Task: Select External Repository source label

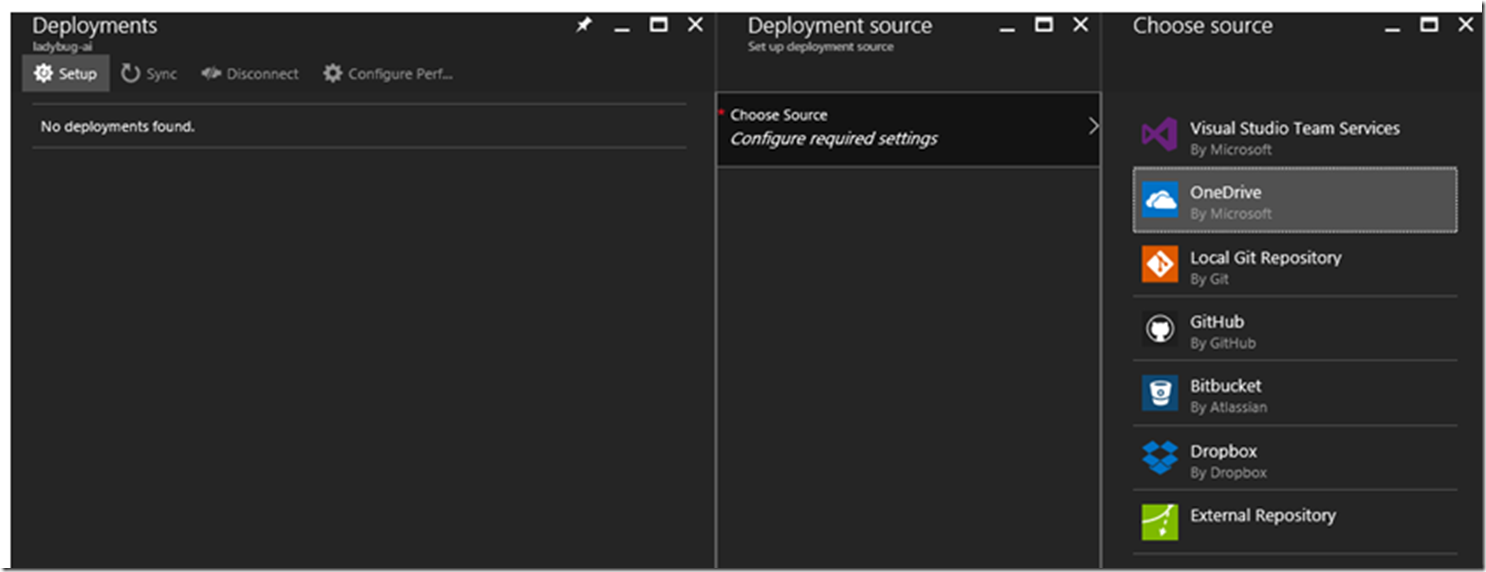Action: click(1263, 515)
